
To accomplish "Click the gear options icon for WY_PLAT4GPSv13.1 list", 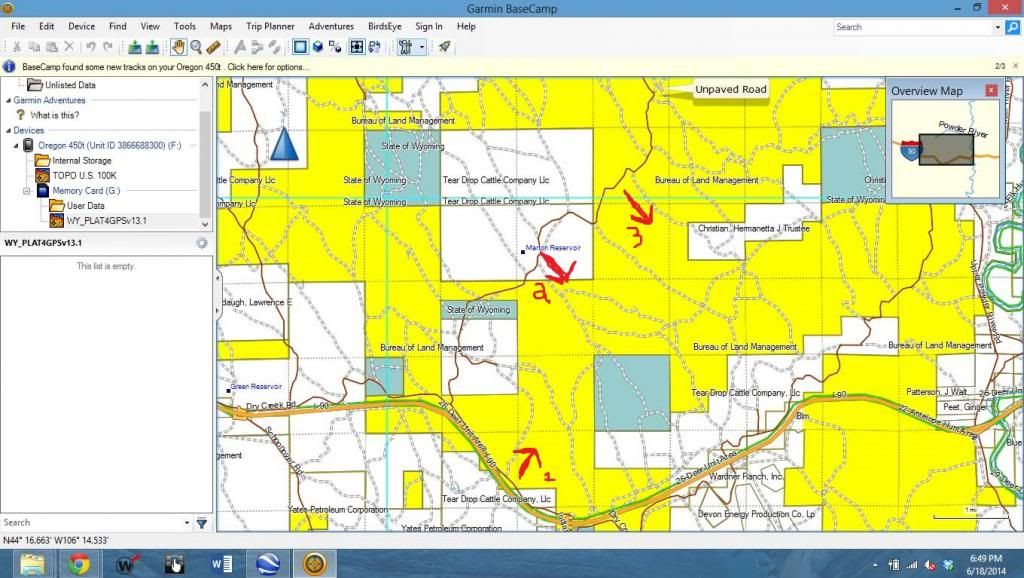I will [202, 243].
